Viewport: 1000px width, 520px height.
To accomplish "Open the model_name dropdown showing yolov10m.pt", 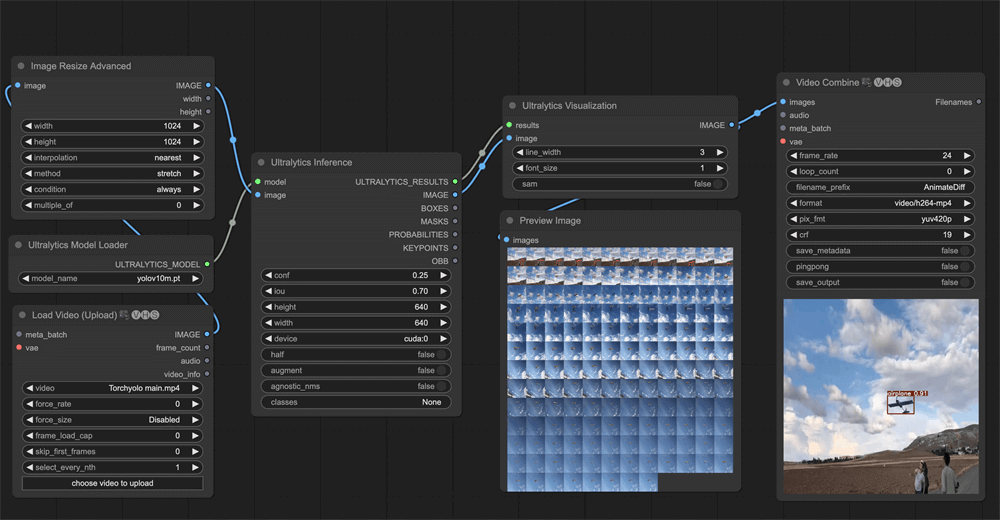I will pyautogui.click(x=111, y=279).
